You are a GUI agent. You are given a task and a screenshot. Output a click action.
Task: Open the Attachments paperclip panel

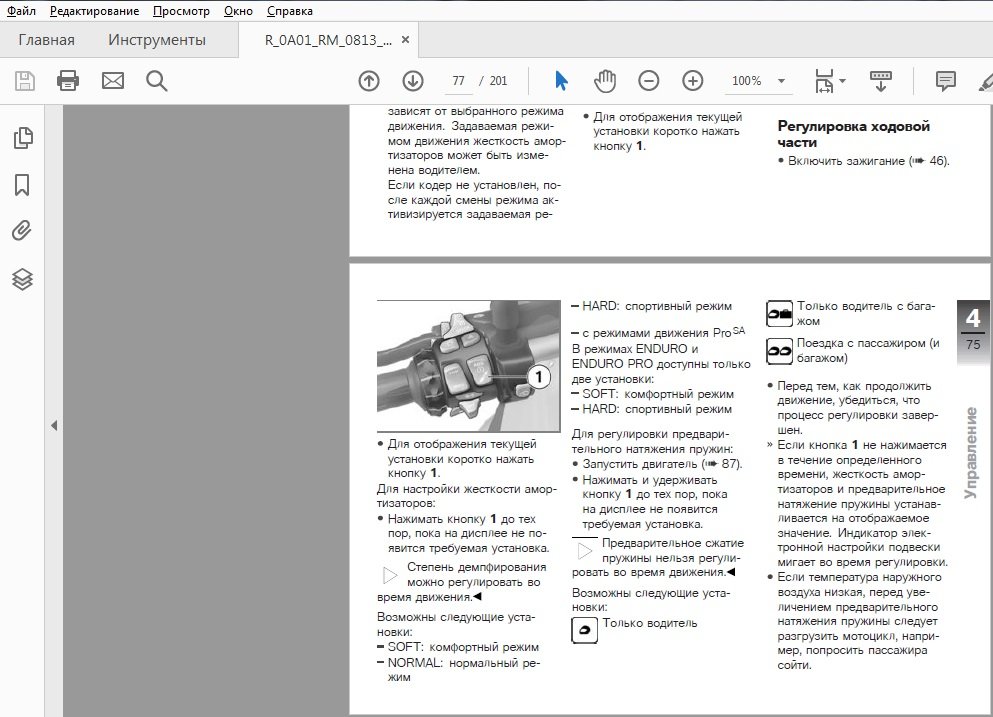click(x=22, y=232)
